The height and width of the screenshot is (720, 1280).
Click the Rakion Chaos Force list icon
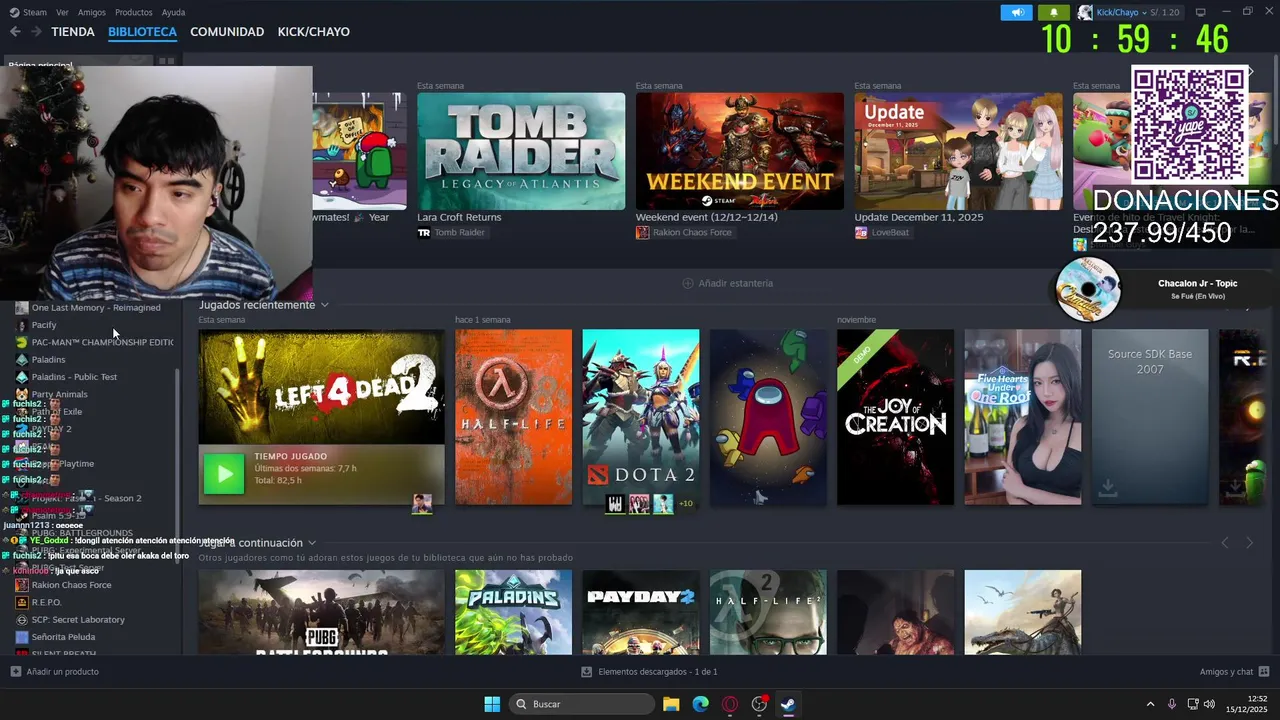click(x=22, y=585)
